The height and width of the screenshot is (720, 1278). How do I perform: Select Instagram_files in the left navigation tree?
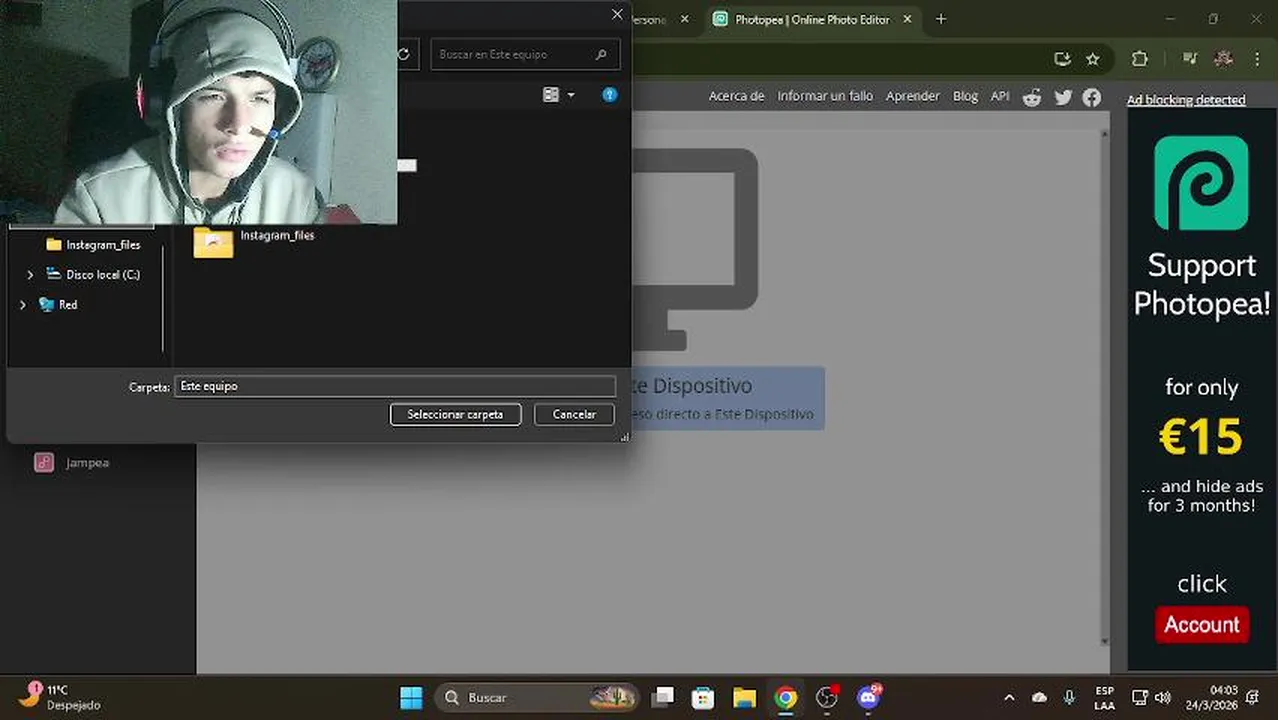pos(93,245)
